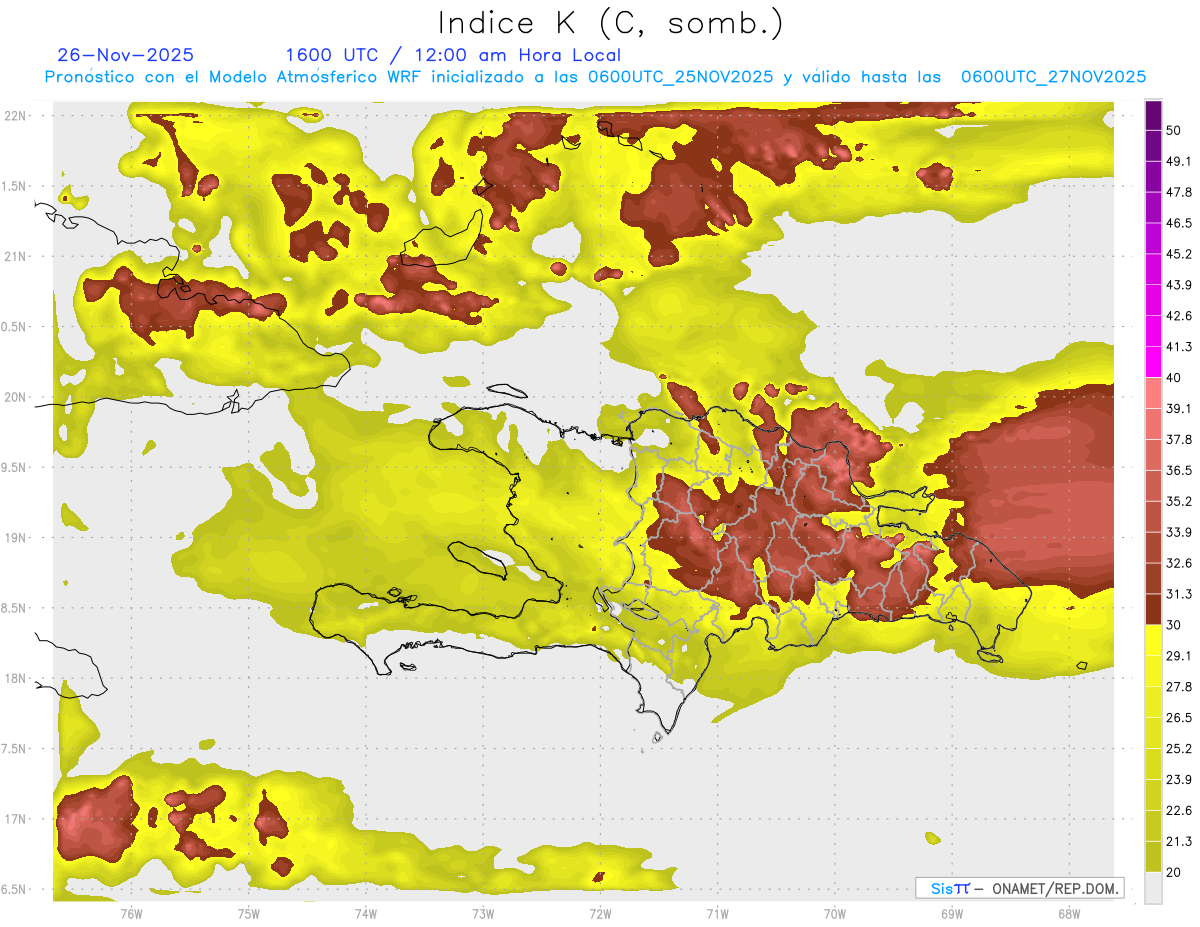Click the '68W' longitude axis label
The height and width of the screenshot is (927, 1200).
[x=1068, y=913]
